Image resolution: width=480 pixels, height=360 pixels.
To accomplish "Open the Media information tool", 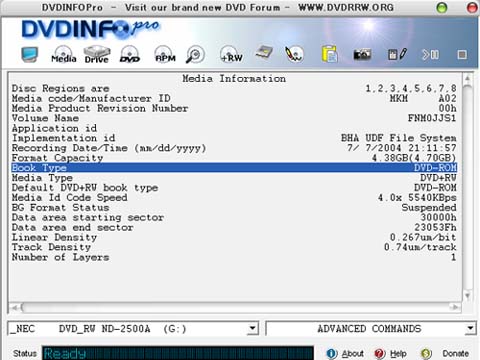I will pos(64,54).
